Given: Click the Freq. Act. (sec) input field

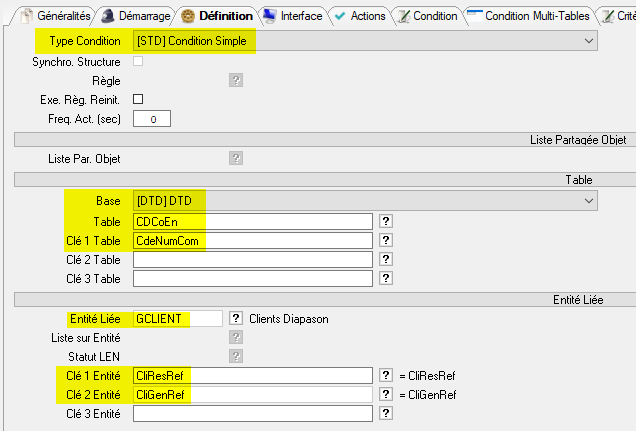Looking at the screenshot, I should tap(152, 119).
